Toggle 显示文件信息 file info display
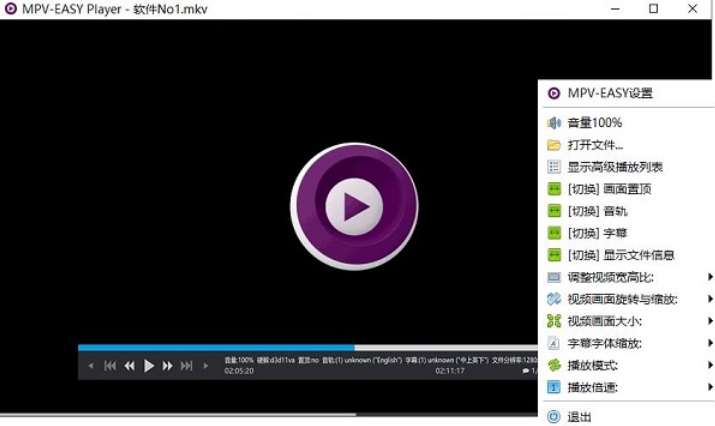The height and width of the screenshot is (426, 715). [x=621, y=255]
